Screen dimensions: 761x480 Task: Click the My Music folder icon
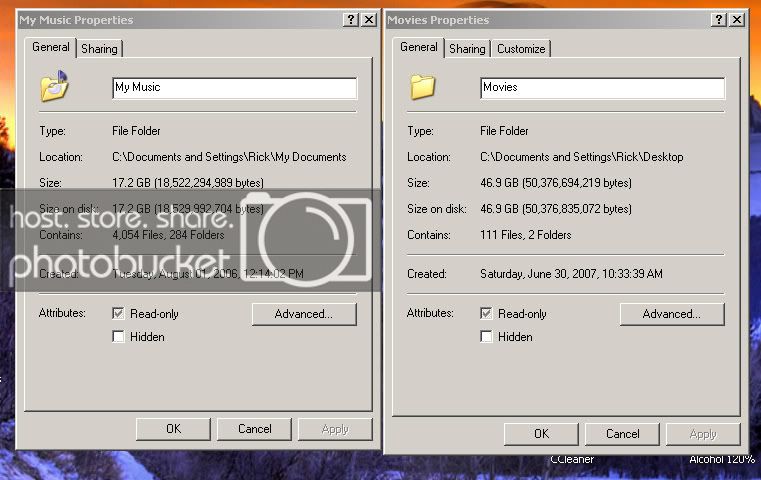54,87
